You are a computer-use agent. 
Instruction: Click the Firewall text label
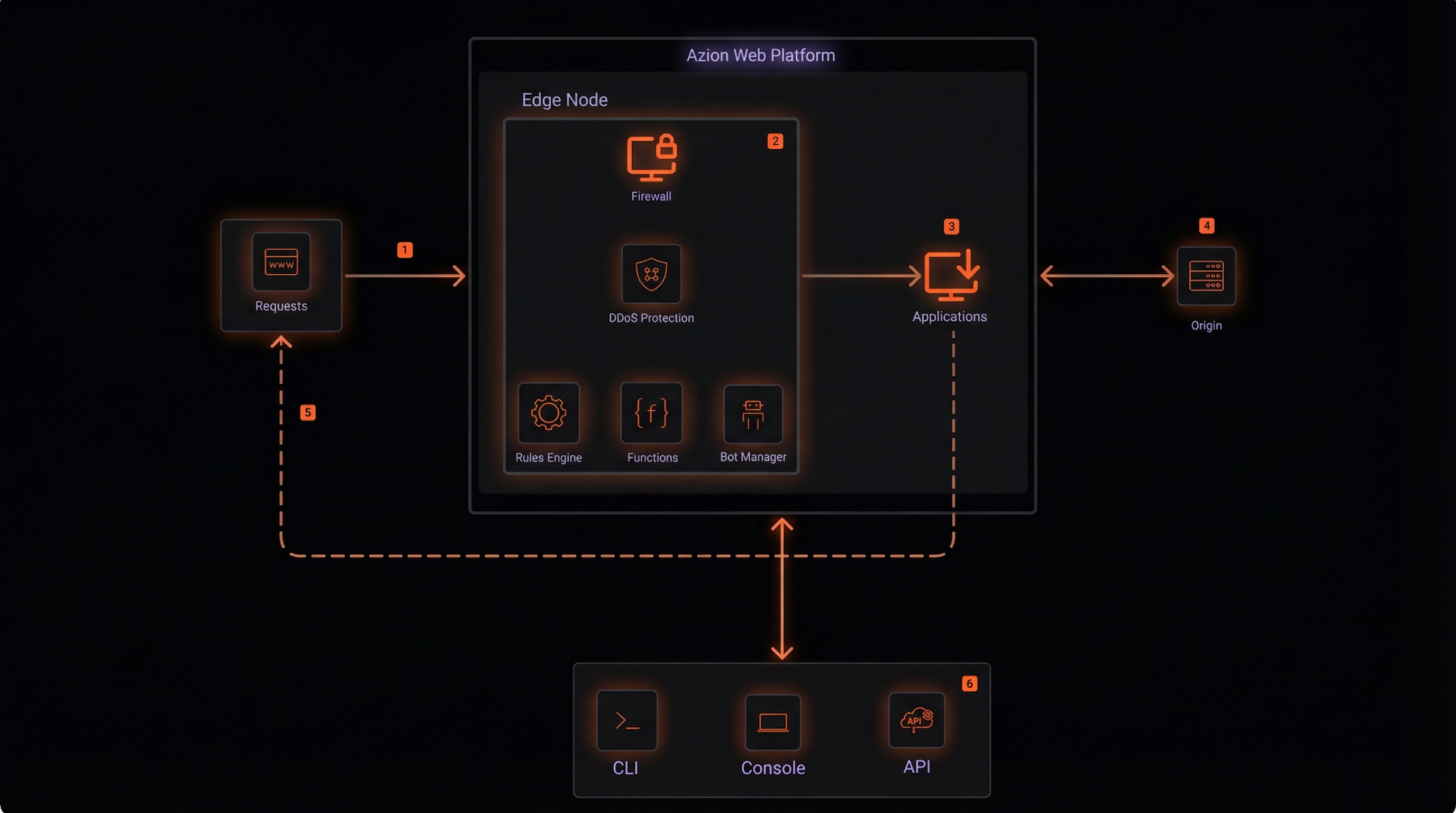tap(651, 196)
